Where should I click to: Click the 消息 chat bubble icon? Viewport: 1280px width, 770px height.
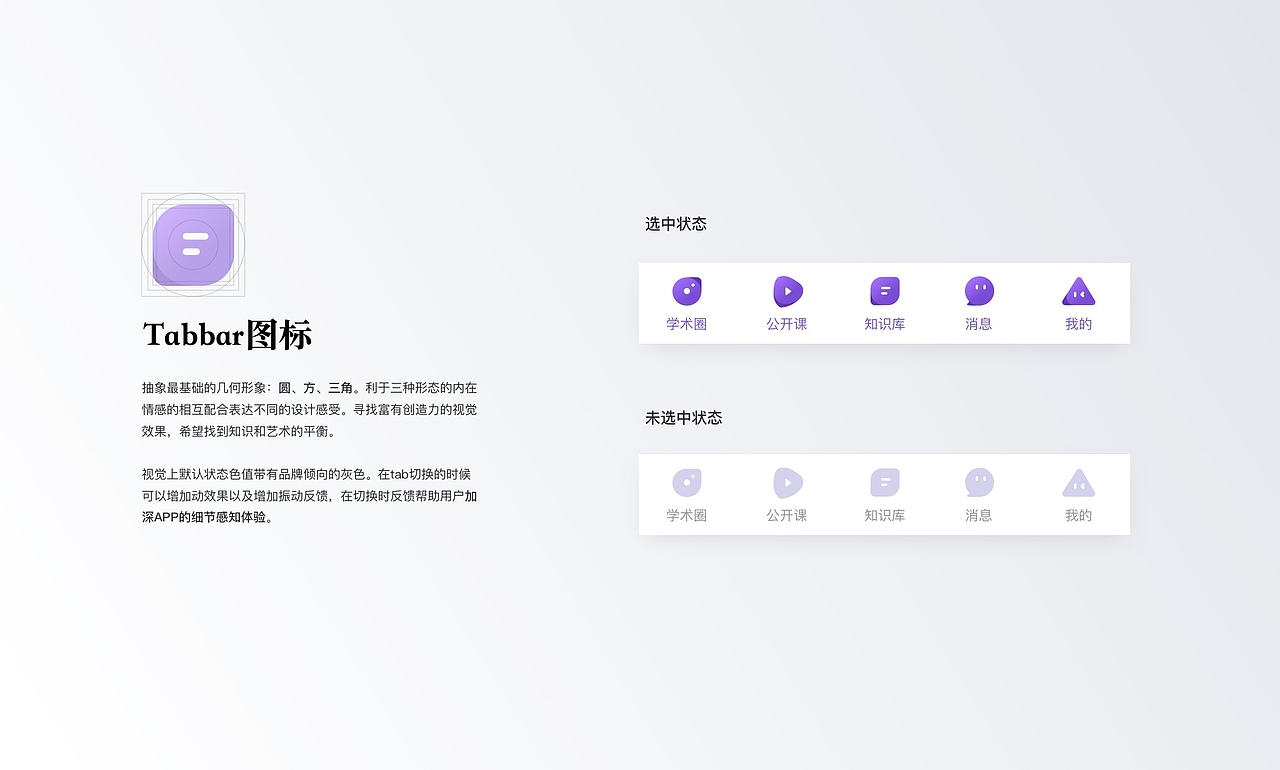pos(978,290)
